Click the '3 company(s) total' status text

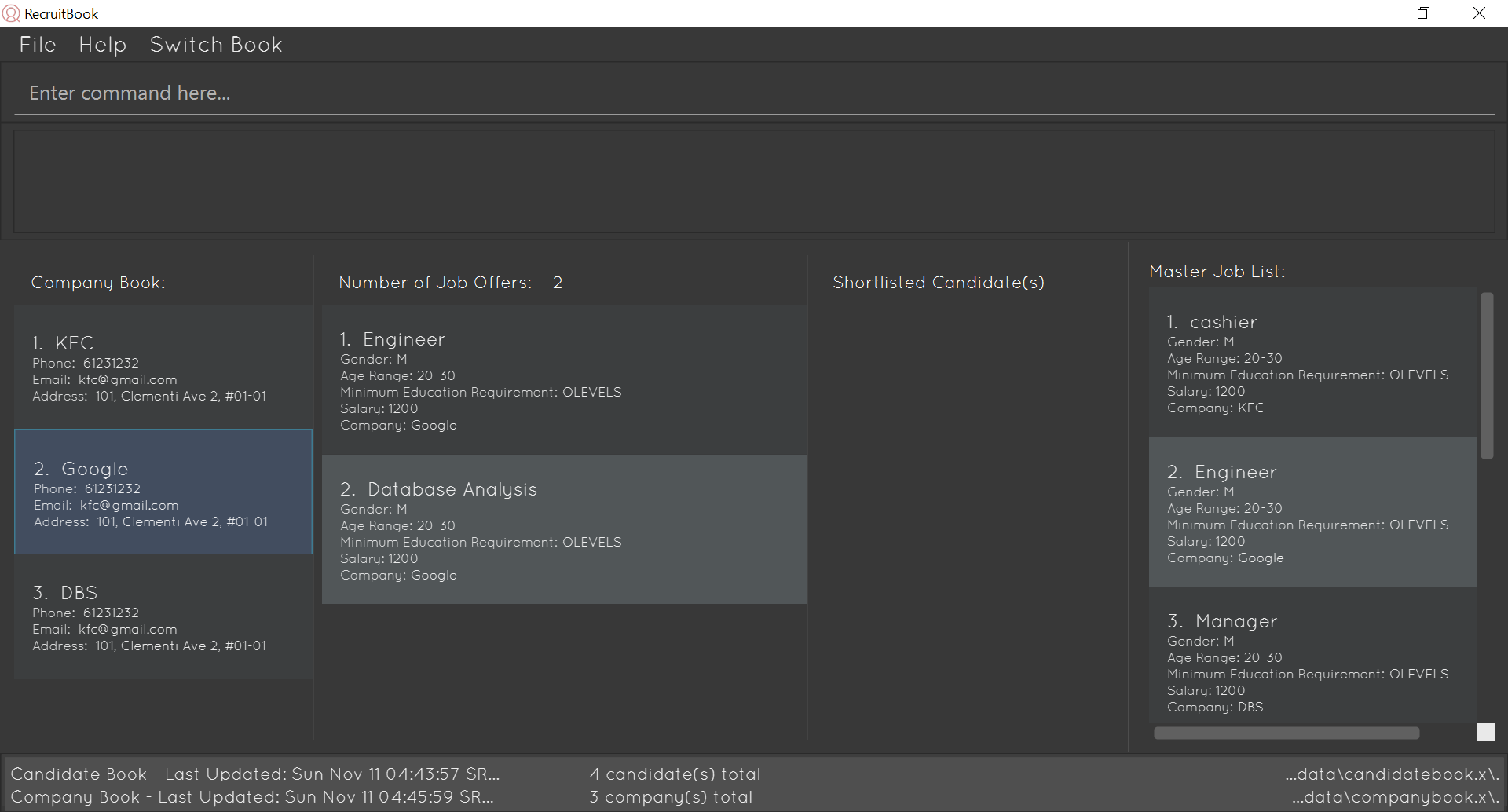[671, 797]
